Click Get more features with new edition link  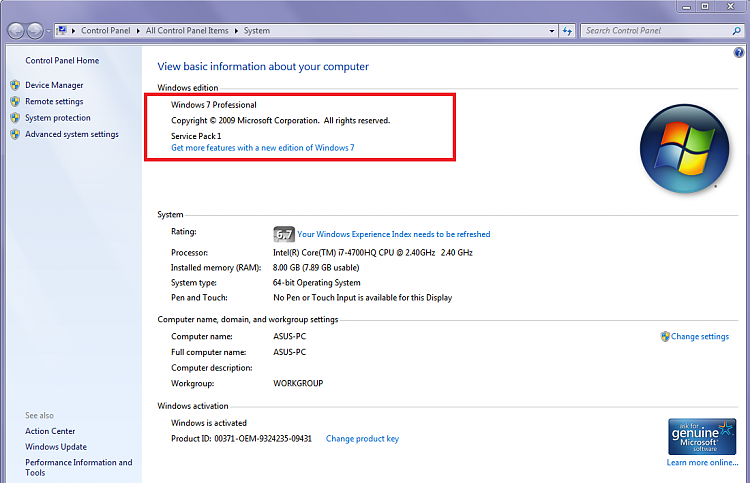(x=263, y=148)
